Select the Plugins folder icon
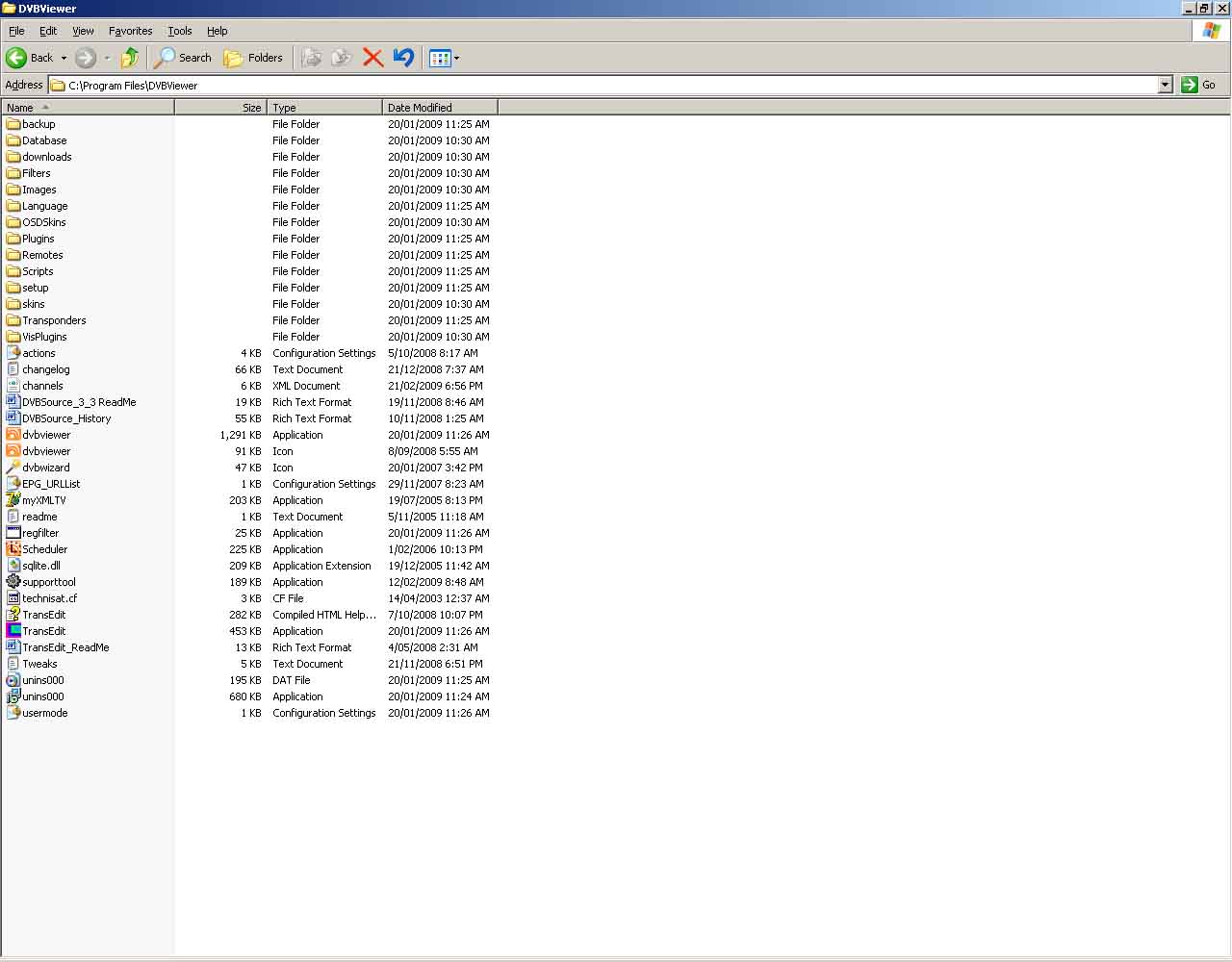The image size is (1232, 962). [x=13, y=239]
